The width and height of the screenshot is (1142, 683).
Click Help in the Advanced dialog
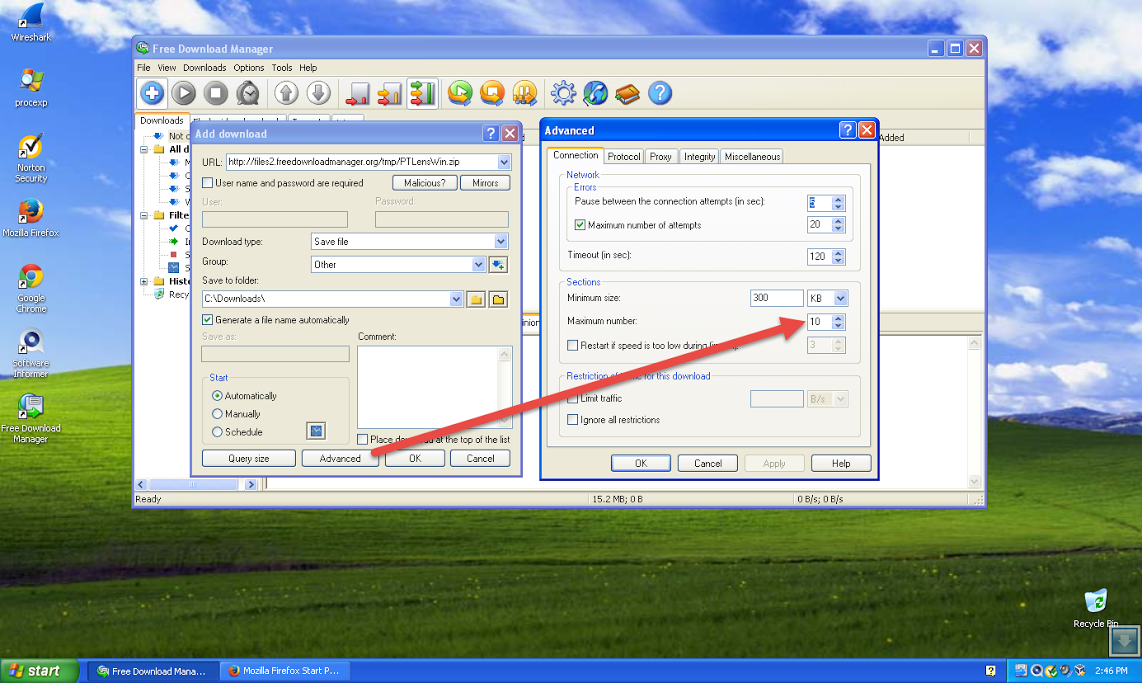tap(841, 463)
